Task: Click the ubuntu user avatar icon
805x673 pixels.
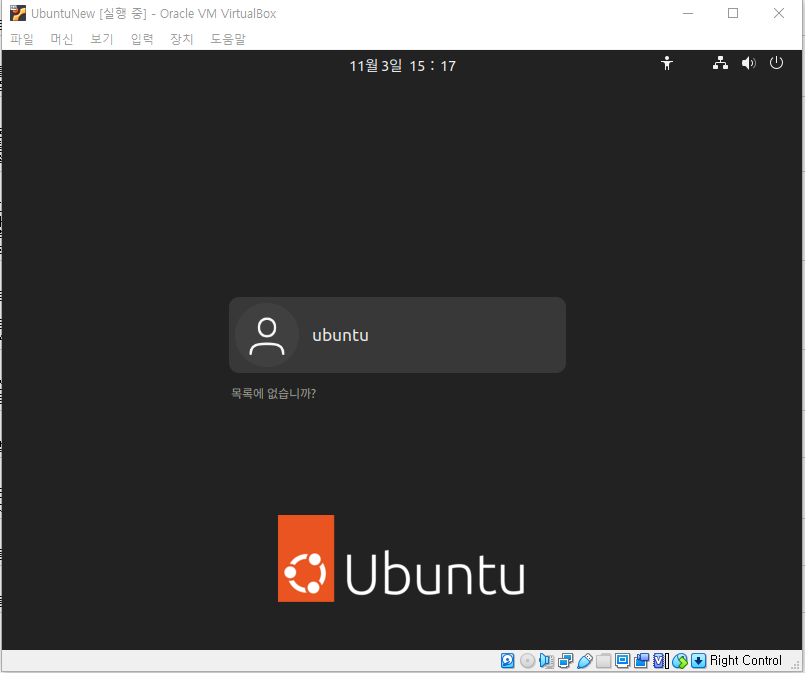Action: [x=267, y=335]
